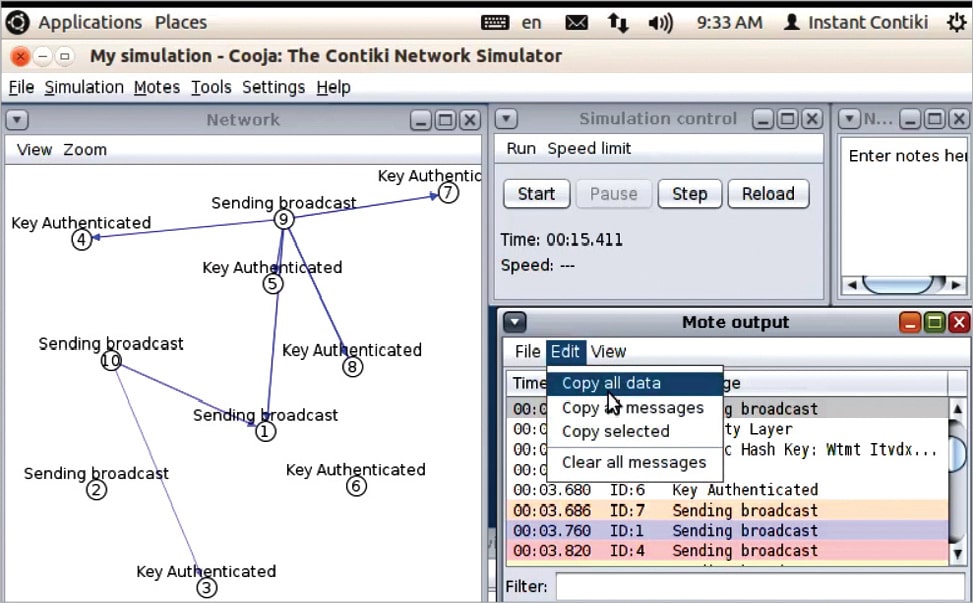This screenshot has width=973, height=603.
Task: Open the Simulation menu
Action: click(x=84, y=87)
